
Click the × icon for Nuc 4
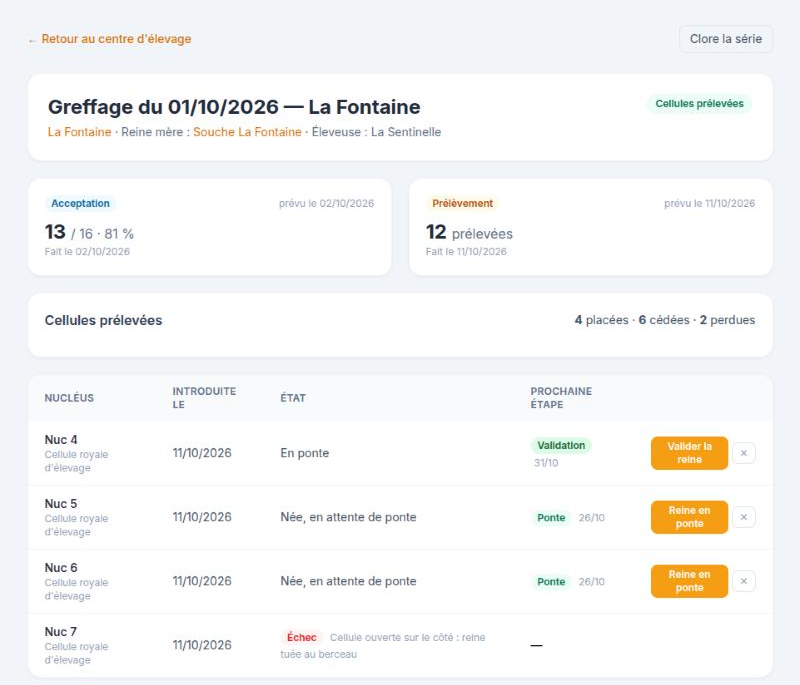pyautogui.click(x=743, y=453)
